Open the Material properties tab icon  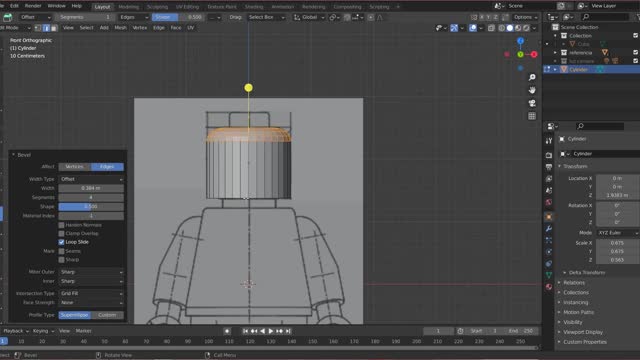549,287
